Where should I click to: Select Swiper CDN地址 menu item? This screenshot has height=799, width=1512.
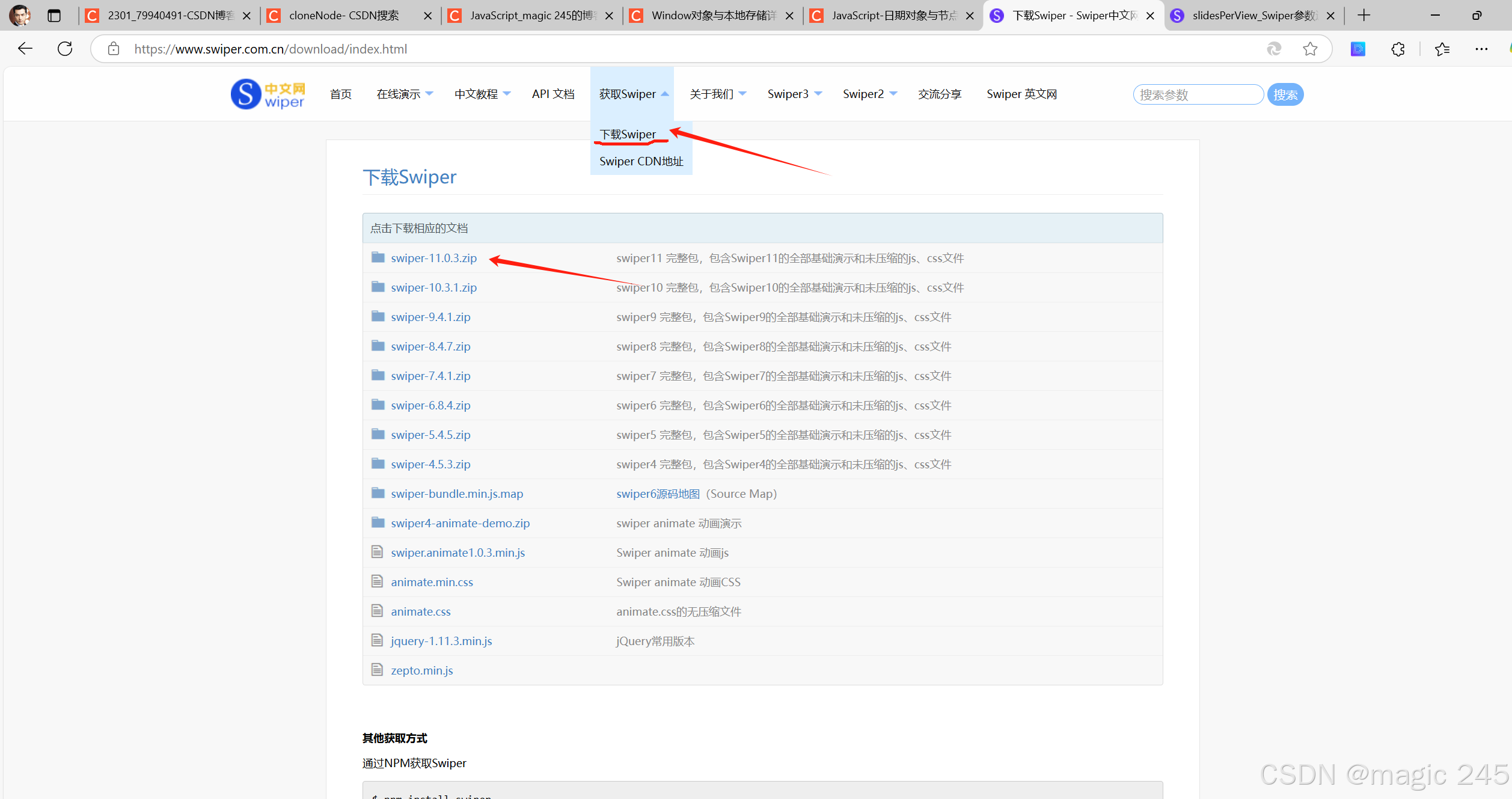[x=641, y=161]
